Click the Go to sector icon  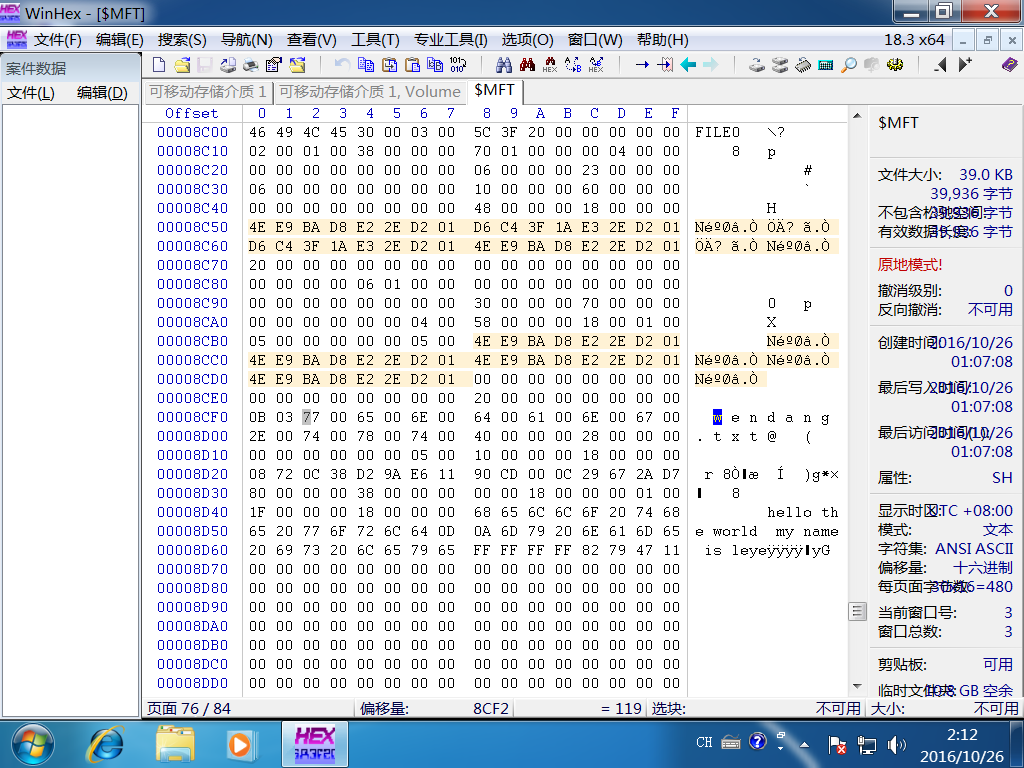(665, 64)
